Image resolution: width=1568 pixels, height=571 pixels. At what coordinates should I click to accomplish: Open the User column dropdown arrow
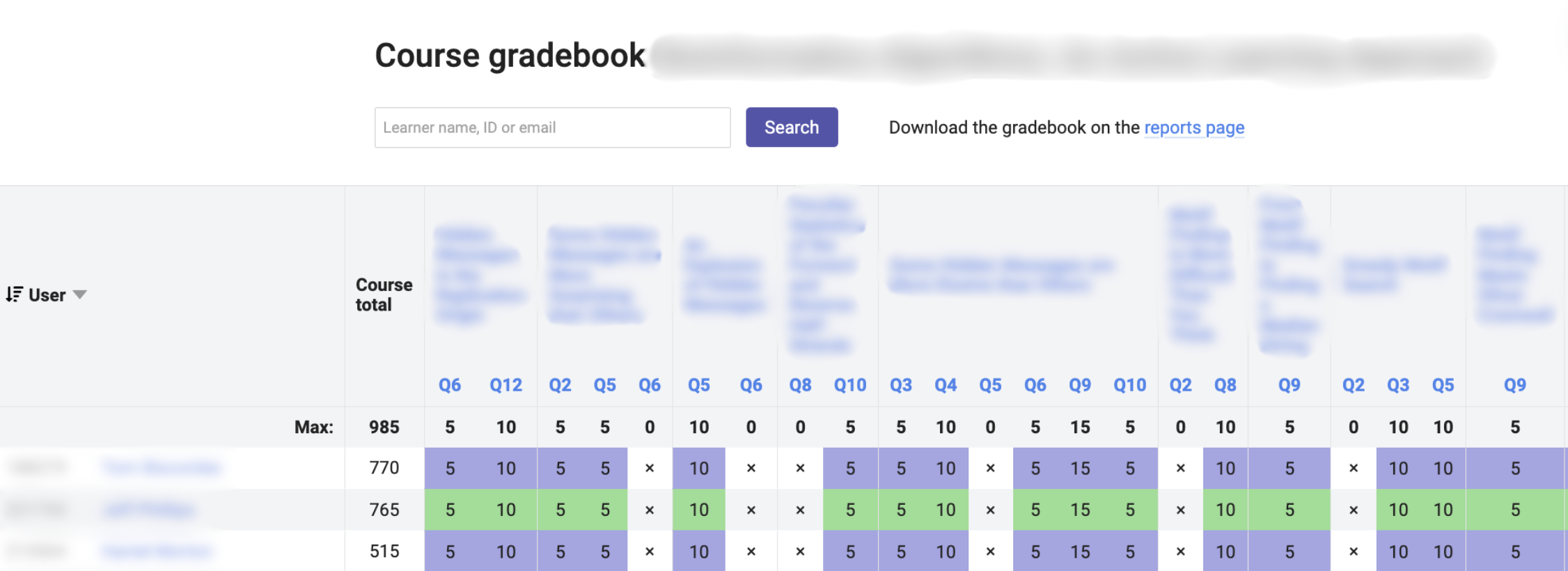click(x=80, y=295)
